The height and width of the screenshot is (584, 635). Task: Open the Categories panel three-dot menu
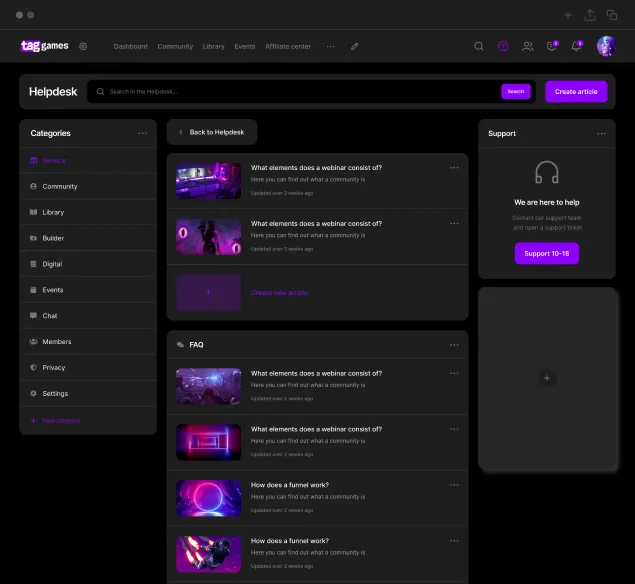pyautogui.click(x=142, y=133)
